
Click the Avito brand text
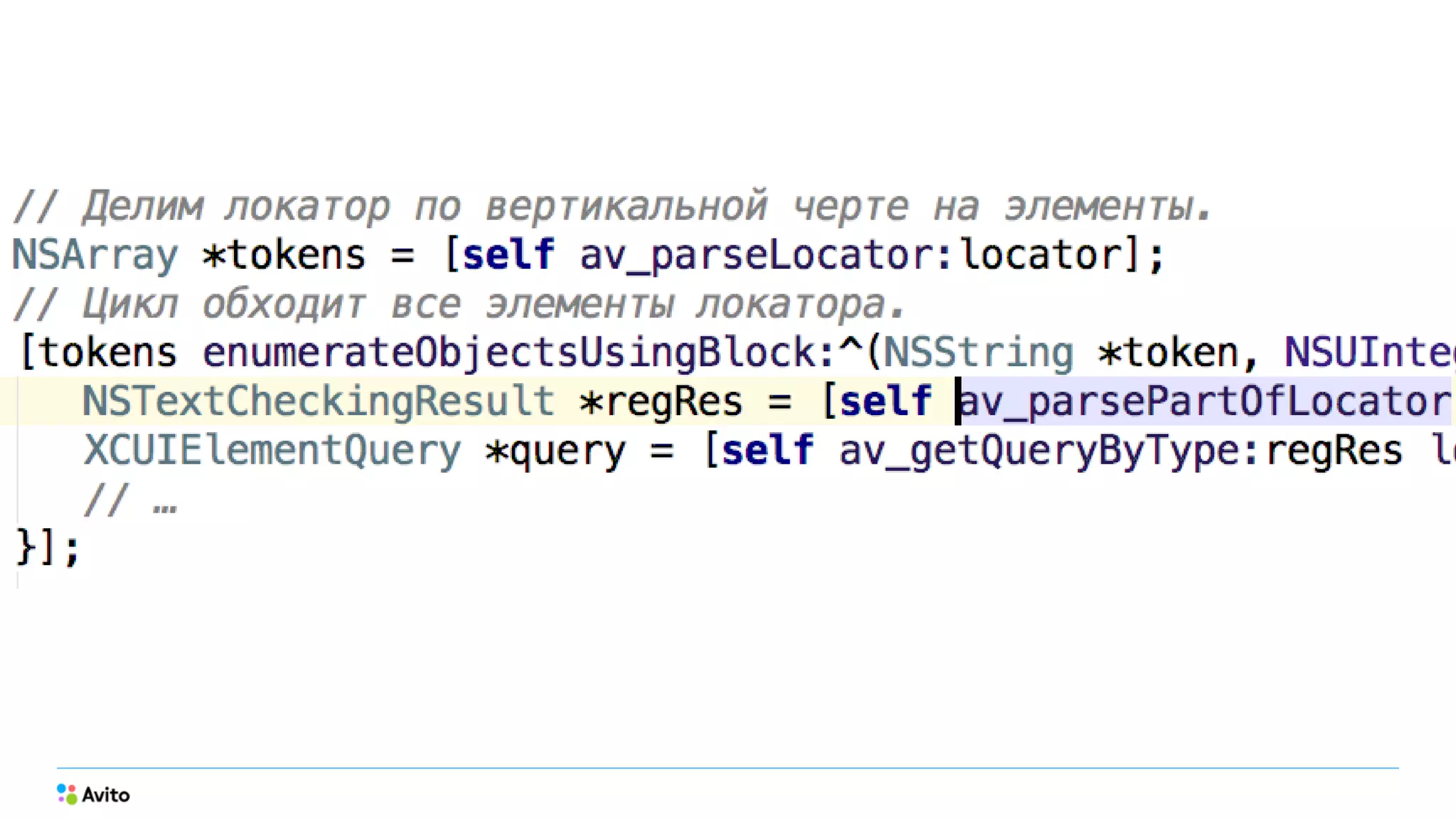(x=106, y=795)
